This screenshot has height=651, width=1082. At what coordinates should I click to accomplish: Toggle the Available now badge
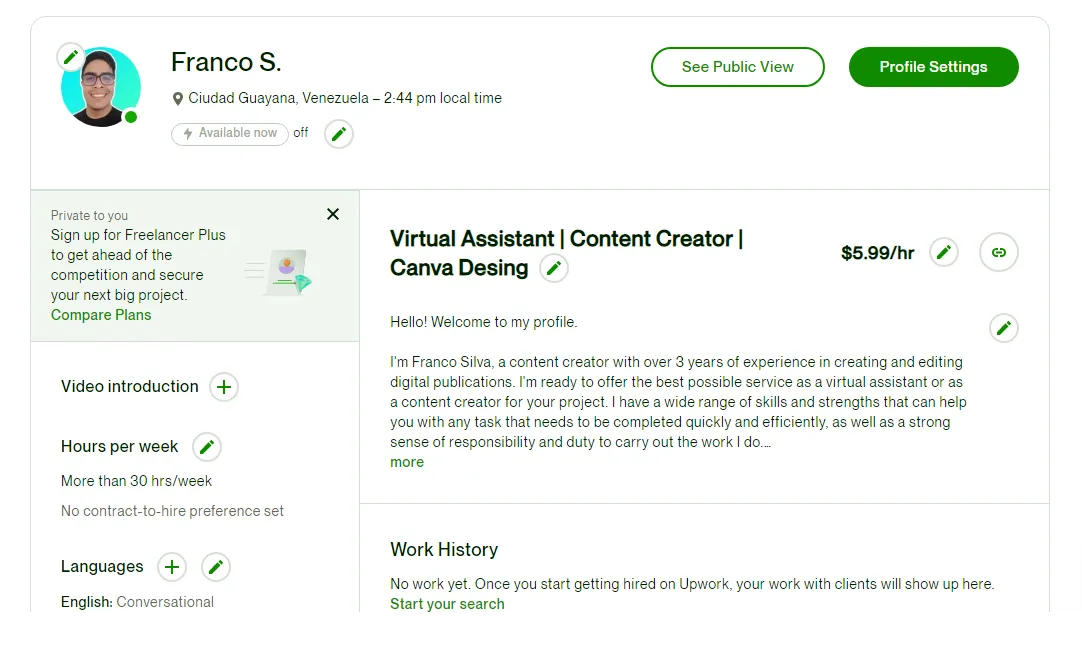pyautogui.click(x=230, y=133)
